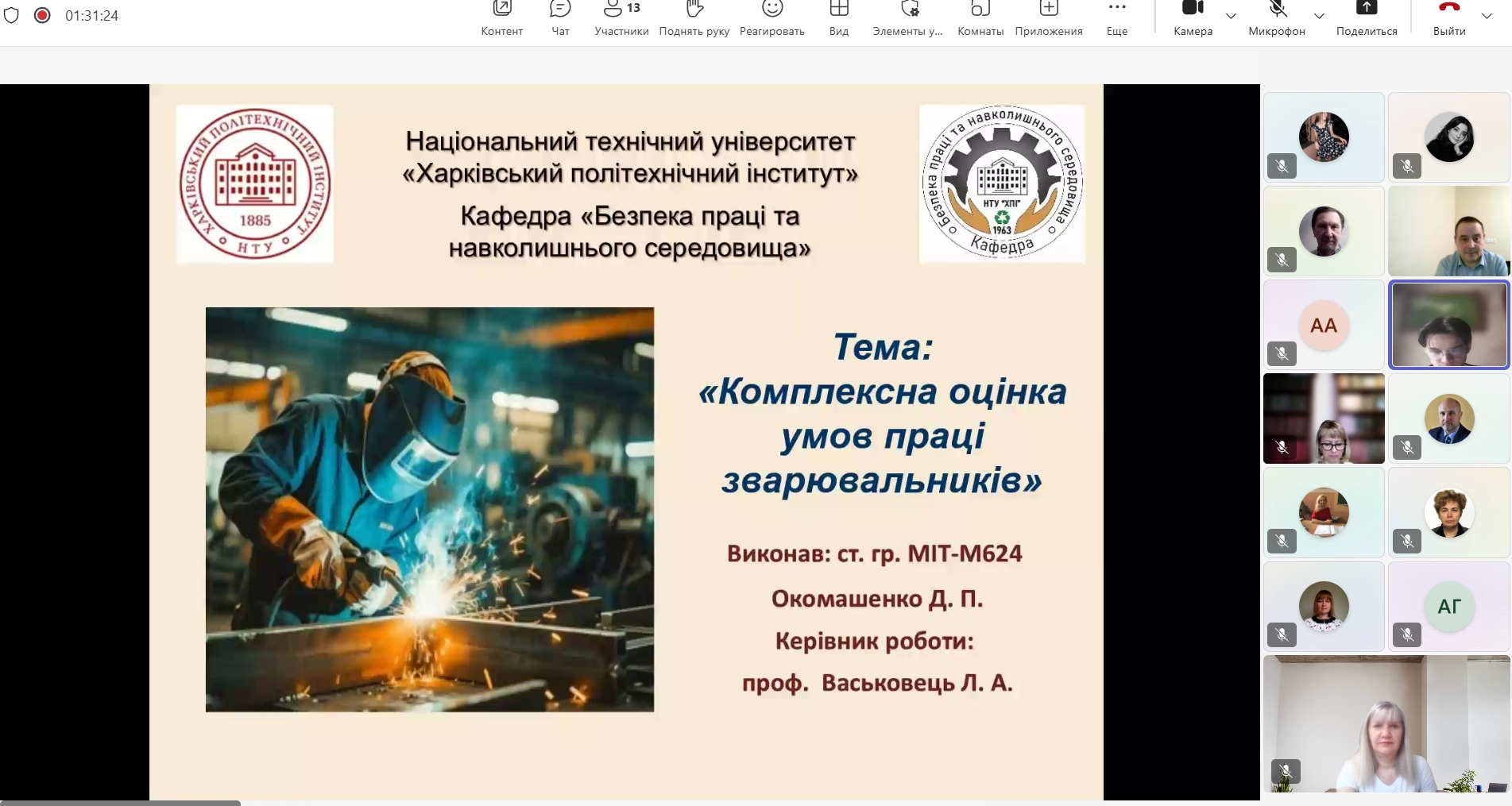The width and height of the screenshot is (1512, 806).
Task: Click the line "проф. Васьковець Л. А."
Action: [x=877, y=683]
